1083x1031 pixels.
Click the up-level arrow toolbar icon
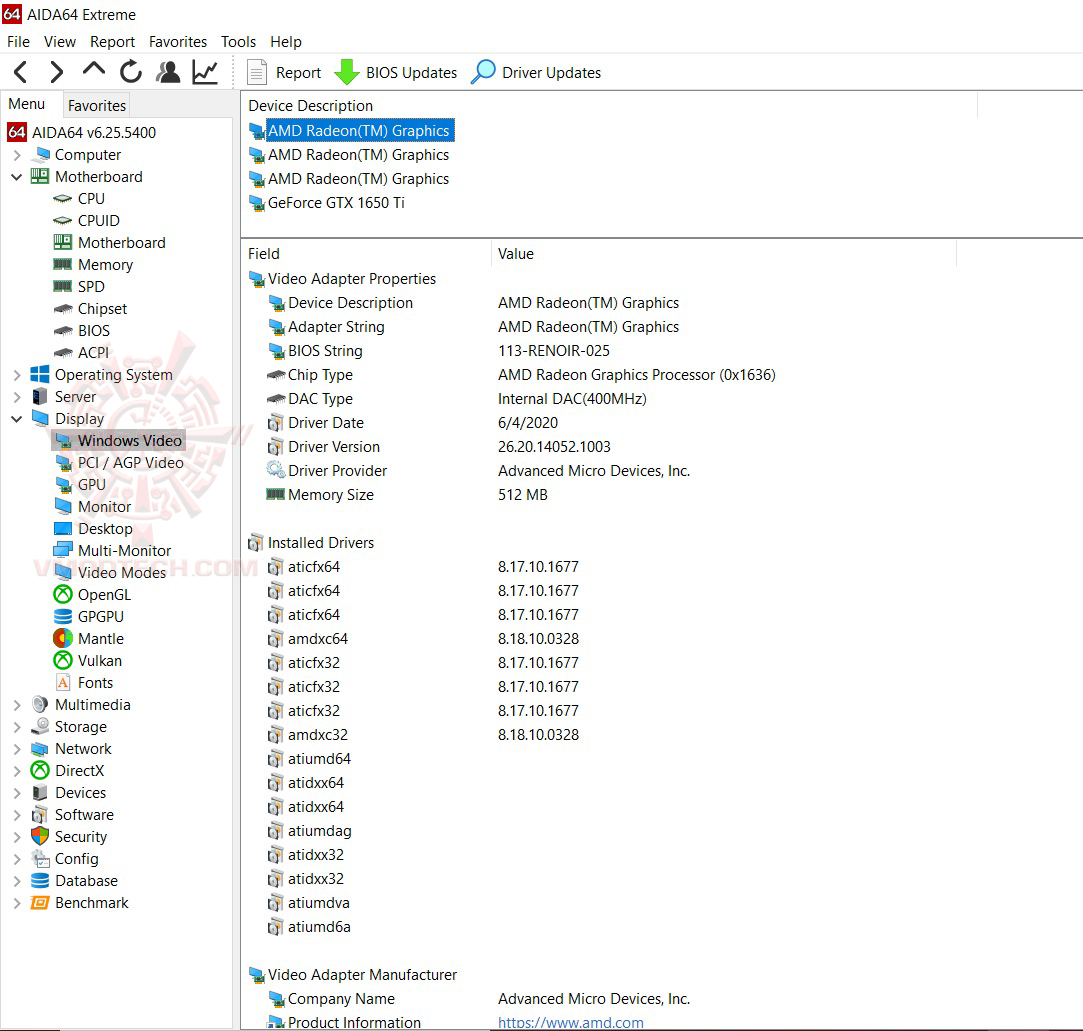[x=93, y=70]
